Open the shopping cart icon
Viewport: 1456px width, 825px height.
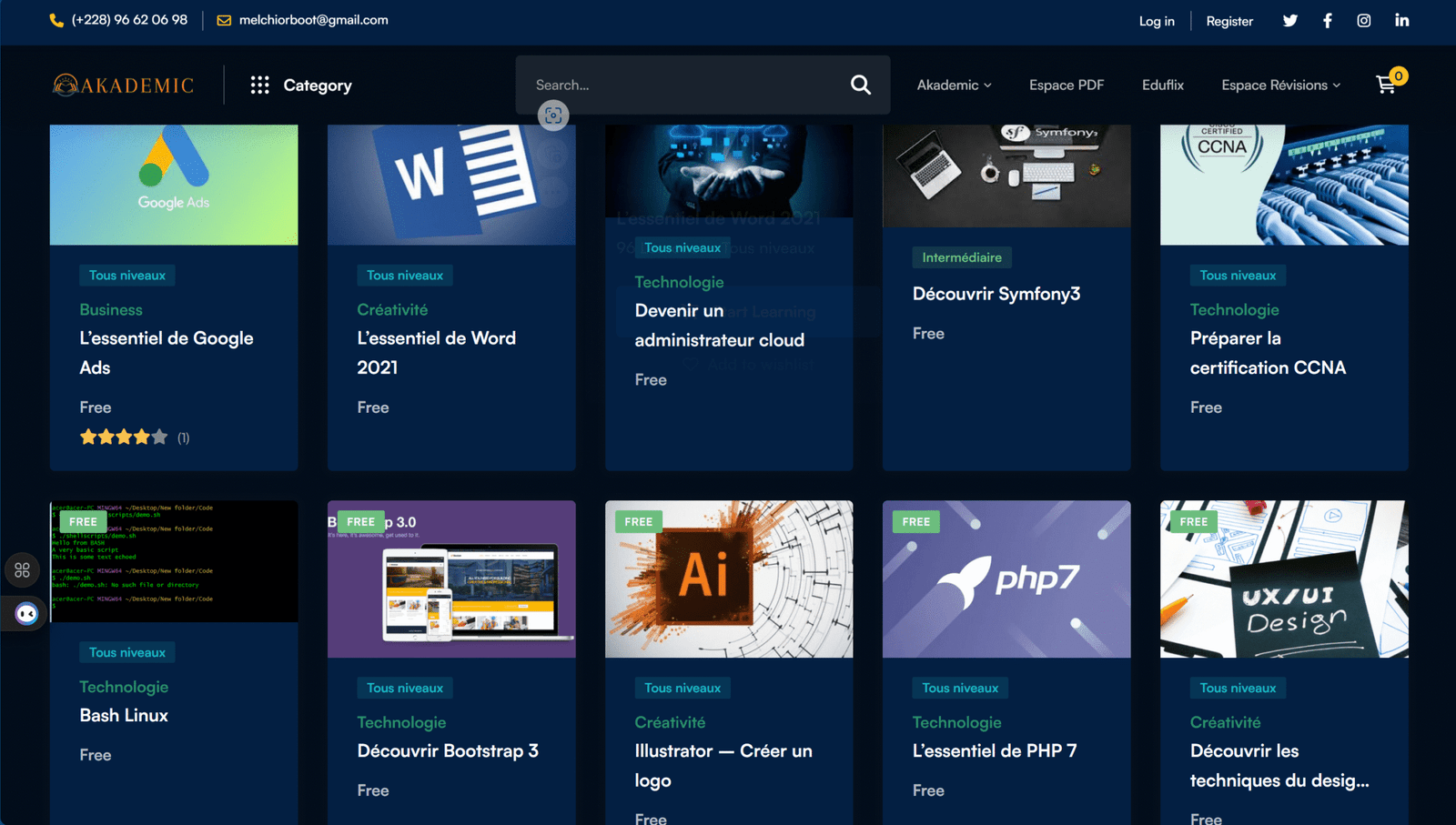(1387, 83)
